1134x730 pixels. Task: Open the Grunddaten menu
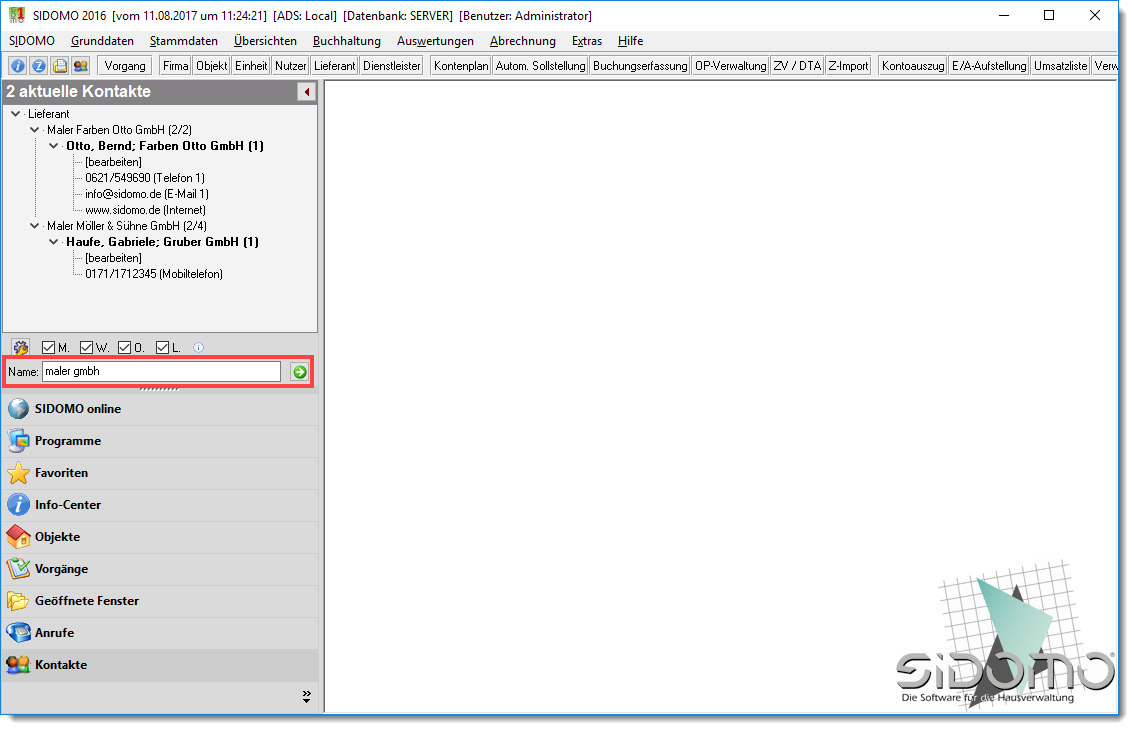pos(102,41)
